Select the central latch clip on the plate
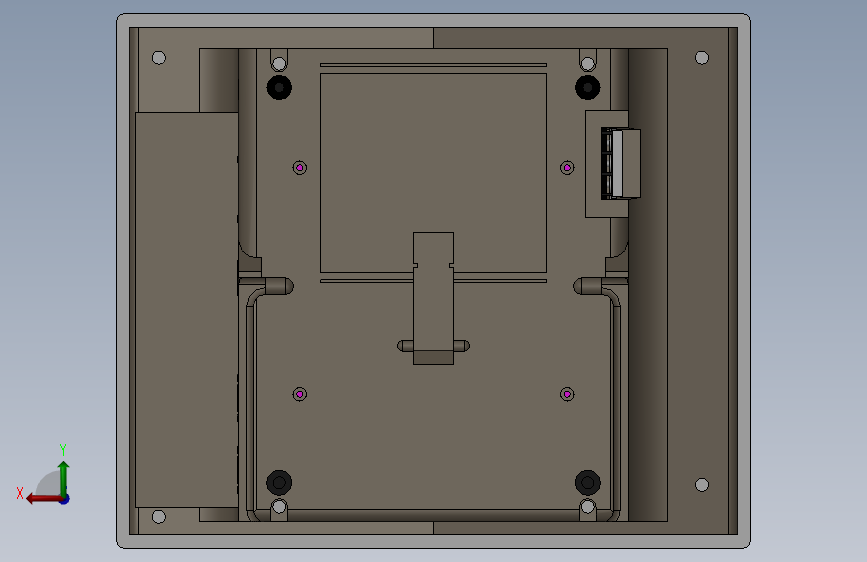This screenshot has width=867, height=562. [434, 299]
